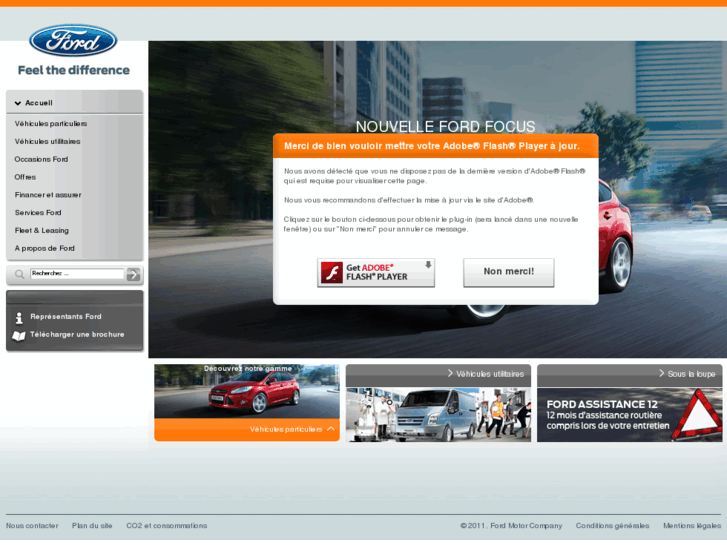Open Conditions générales footer link
Viewport: 727px width, 545px height.
[x=612, y=526]
